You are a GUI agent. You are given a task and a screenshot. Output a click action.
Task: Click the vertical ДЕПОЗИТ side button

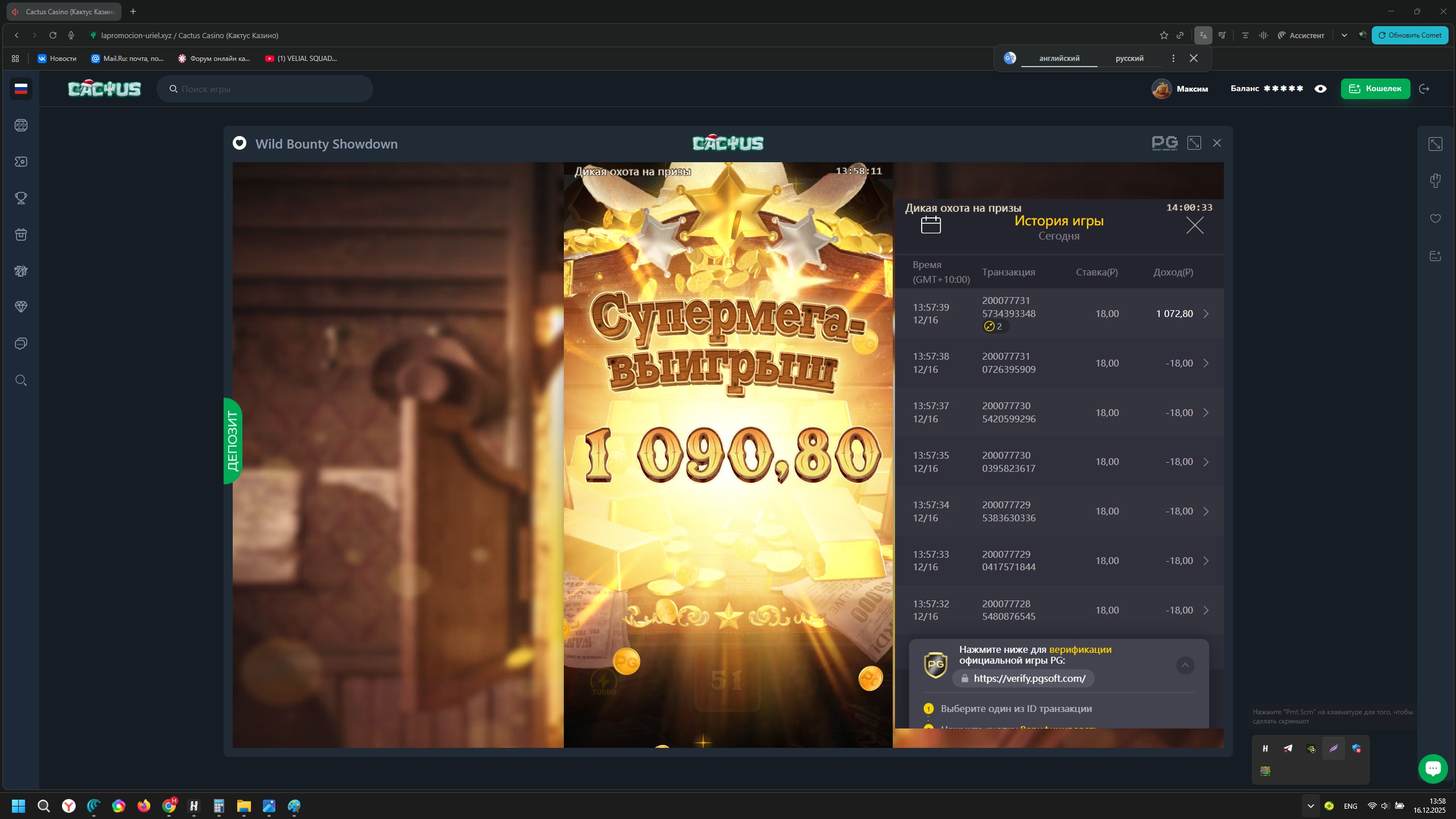232,441
